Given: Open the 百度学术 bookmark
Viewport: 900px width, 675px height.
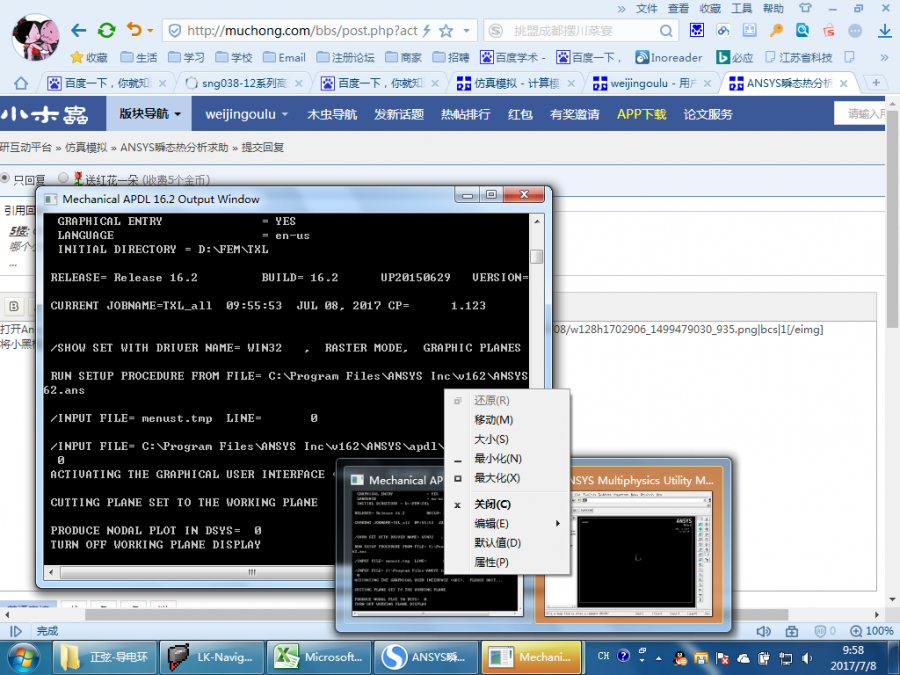Looking at the screenshot, I should (x=513, y=57).
